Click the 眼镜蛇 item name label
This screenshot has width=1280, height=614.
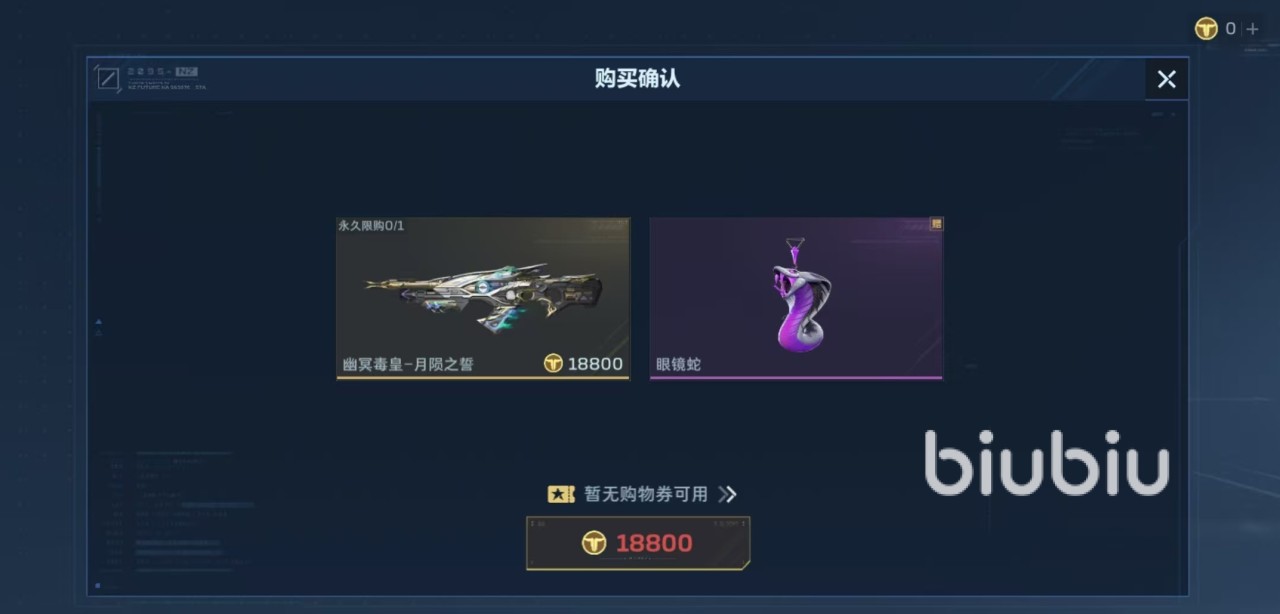[678, 364]
